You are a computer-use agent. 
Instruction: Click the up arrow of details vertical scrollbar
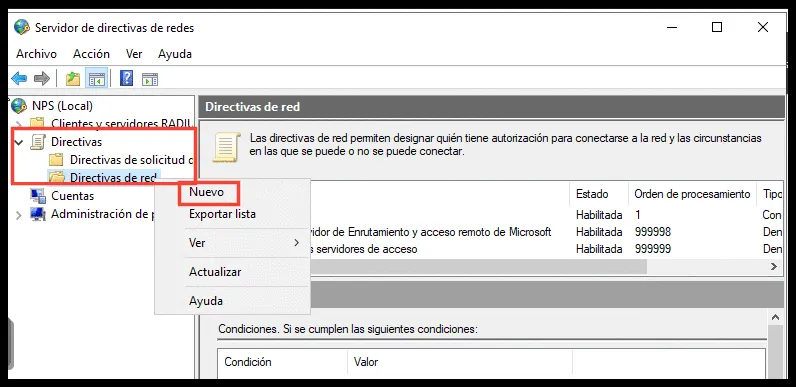point(775,317)
